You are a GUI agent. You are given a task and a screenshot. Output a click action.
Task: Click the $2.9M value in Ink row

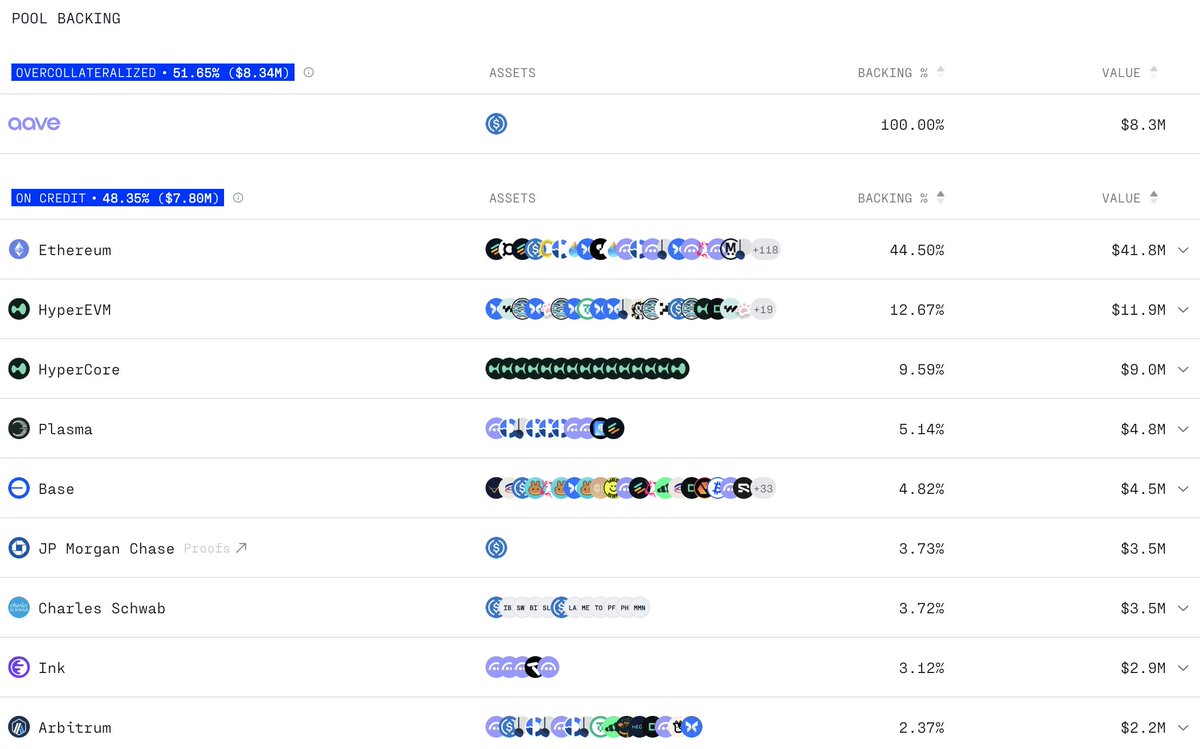pyautogui.click(x=1143, y=668)
